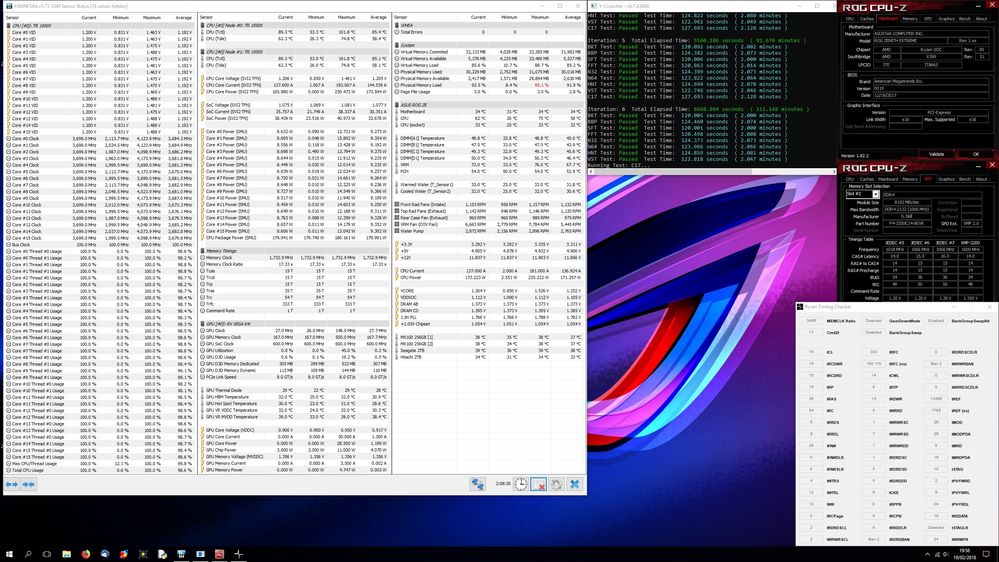Open Graphics tab in lower CPU-Z window
999x562 pixels.
point(946,179)
